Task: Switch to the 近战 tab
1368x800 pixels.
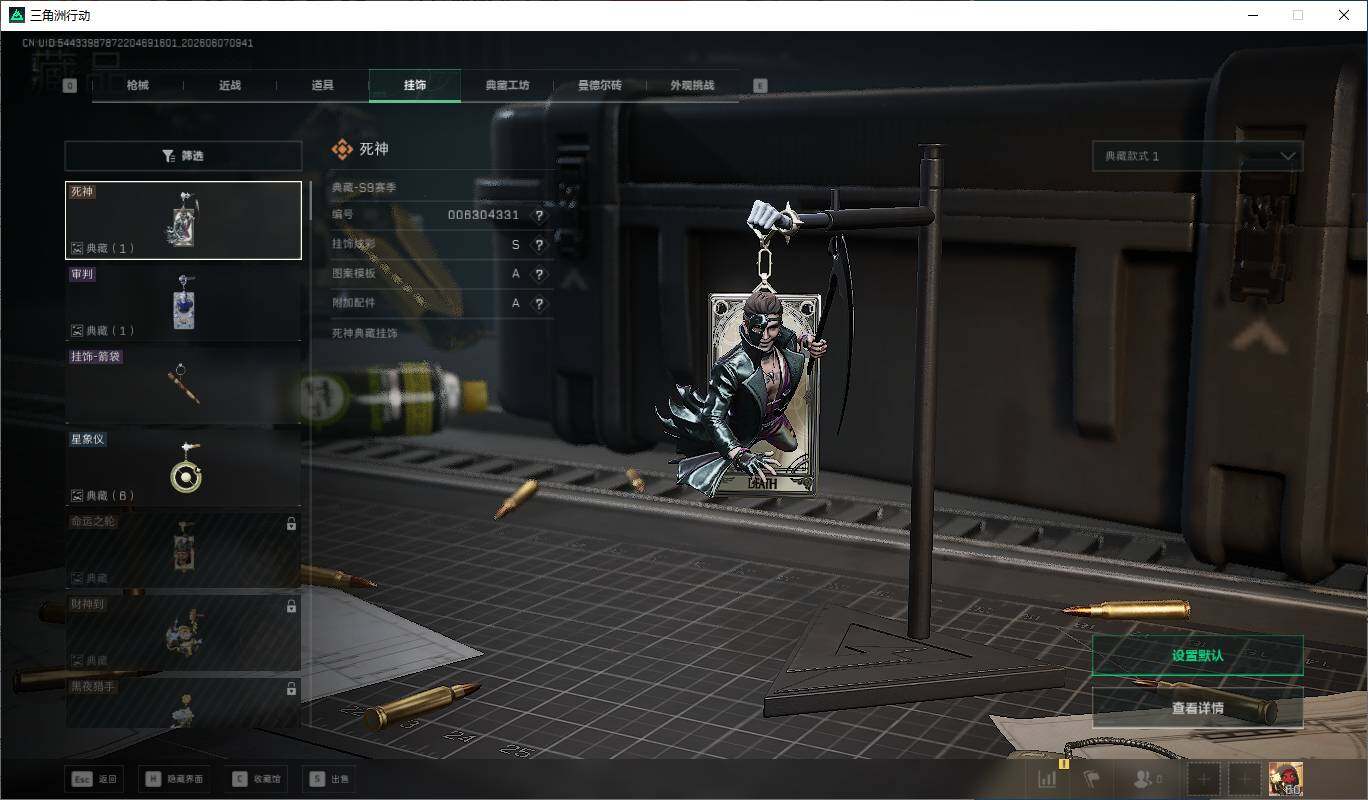Action: pyautogui.click(x=230, y=85)
